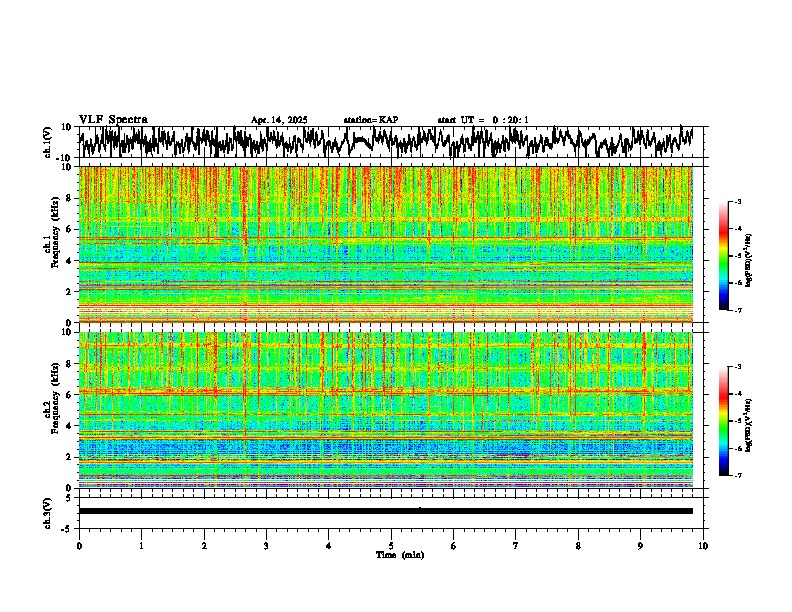Click the ch.2 colorbar log(PSD) label
792x612 pixels.
click(x=749, y=426)
